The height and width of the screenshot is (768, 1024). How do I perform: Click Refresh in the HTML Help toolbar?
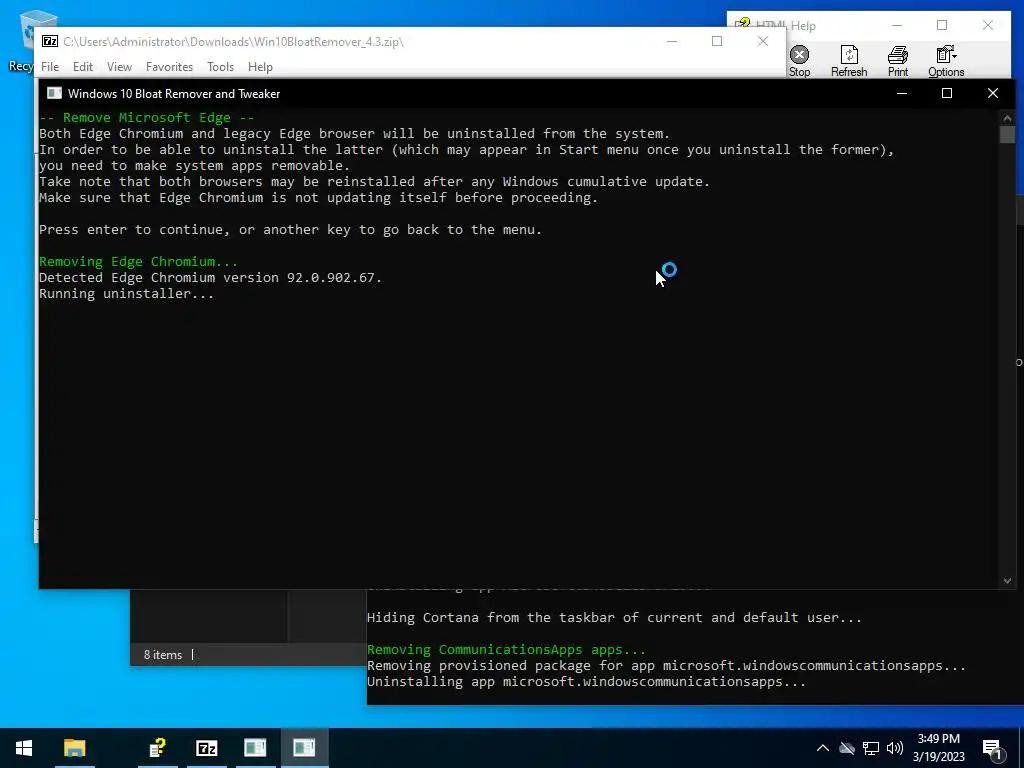tap(849, 61)
